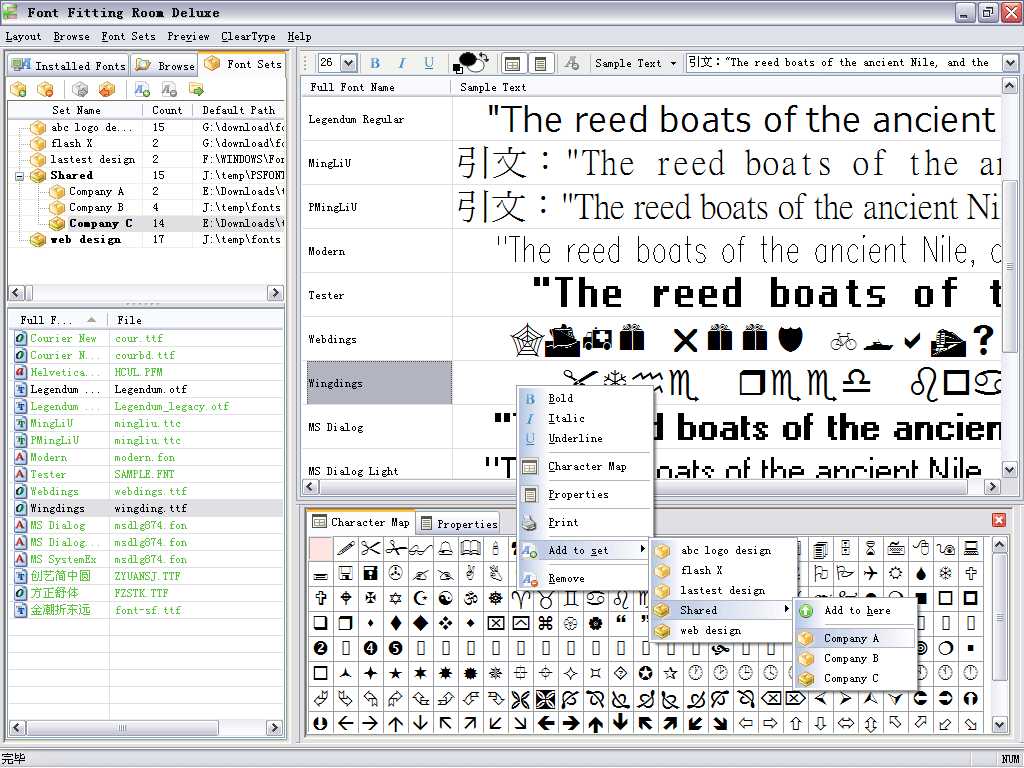Open the Sample Text dropdown
The image size is (1024, 768).
tap(635, 63)
